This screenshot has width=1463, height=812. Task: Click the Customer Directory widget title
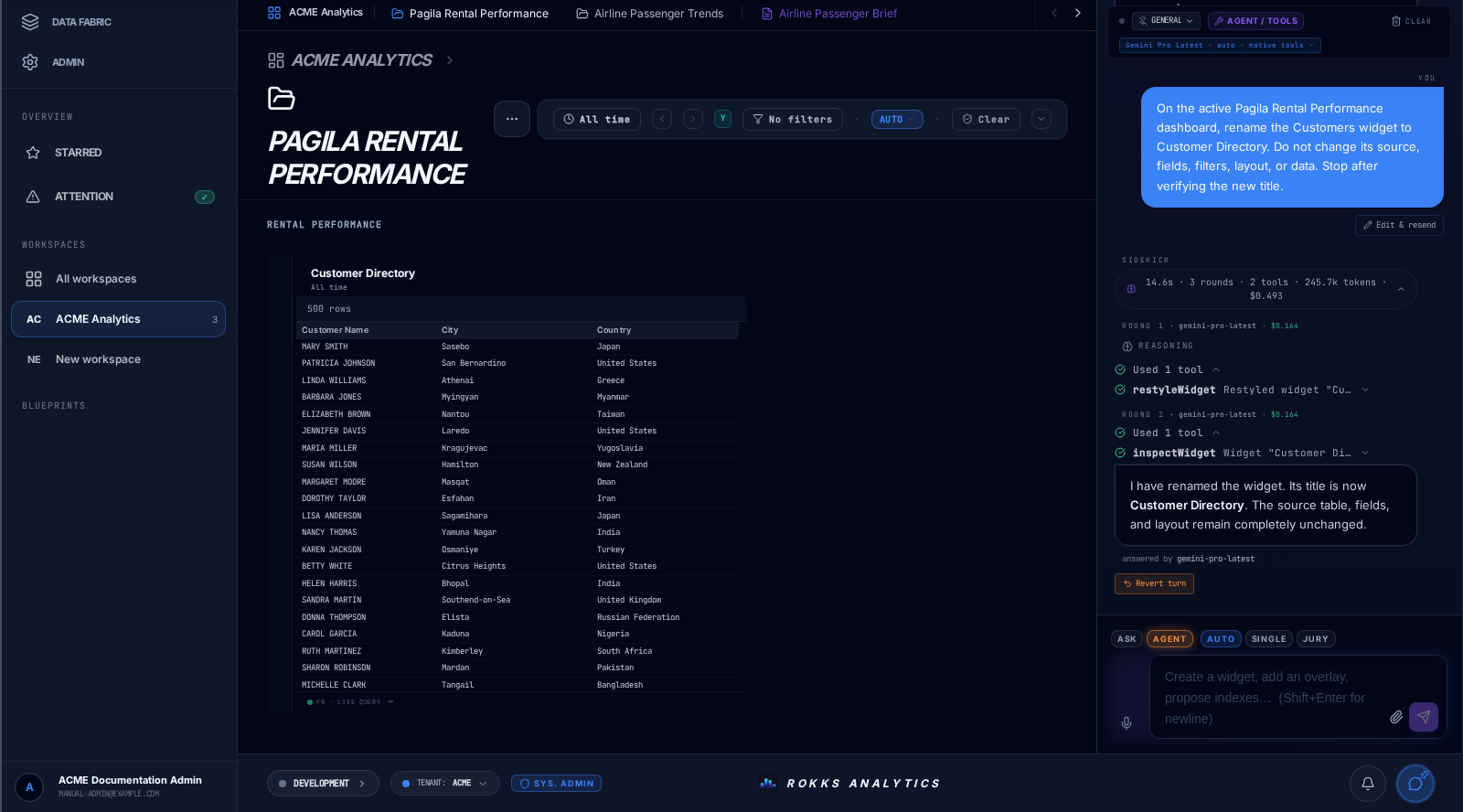(x=363, y=273)
